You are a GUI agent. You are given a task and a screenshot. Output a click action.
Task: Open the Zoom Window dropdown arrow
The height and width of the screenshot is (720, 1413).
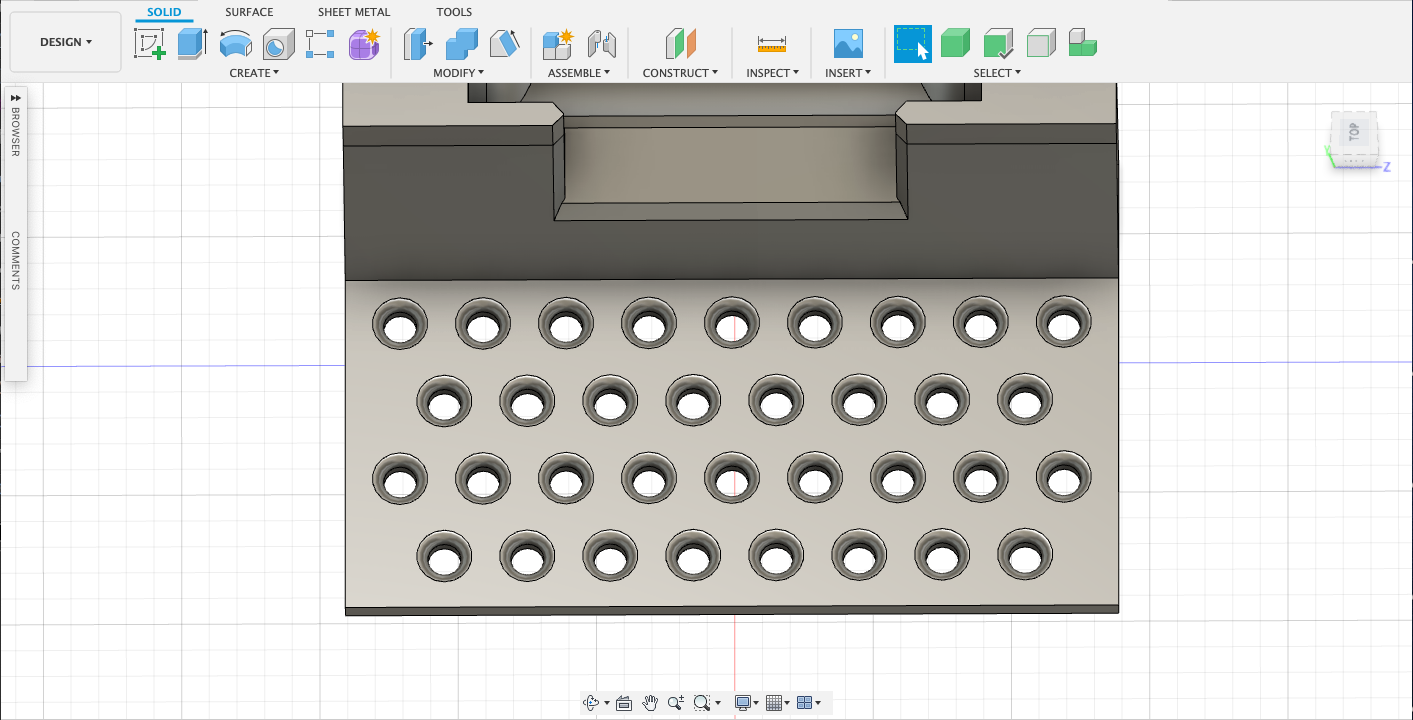(x=718, y=703)
